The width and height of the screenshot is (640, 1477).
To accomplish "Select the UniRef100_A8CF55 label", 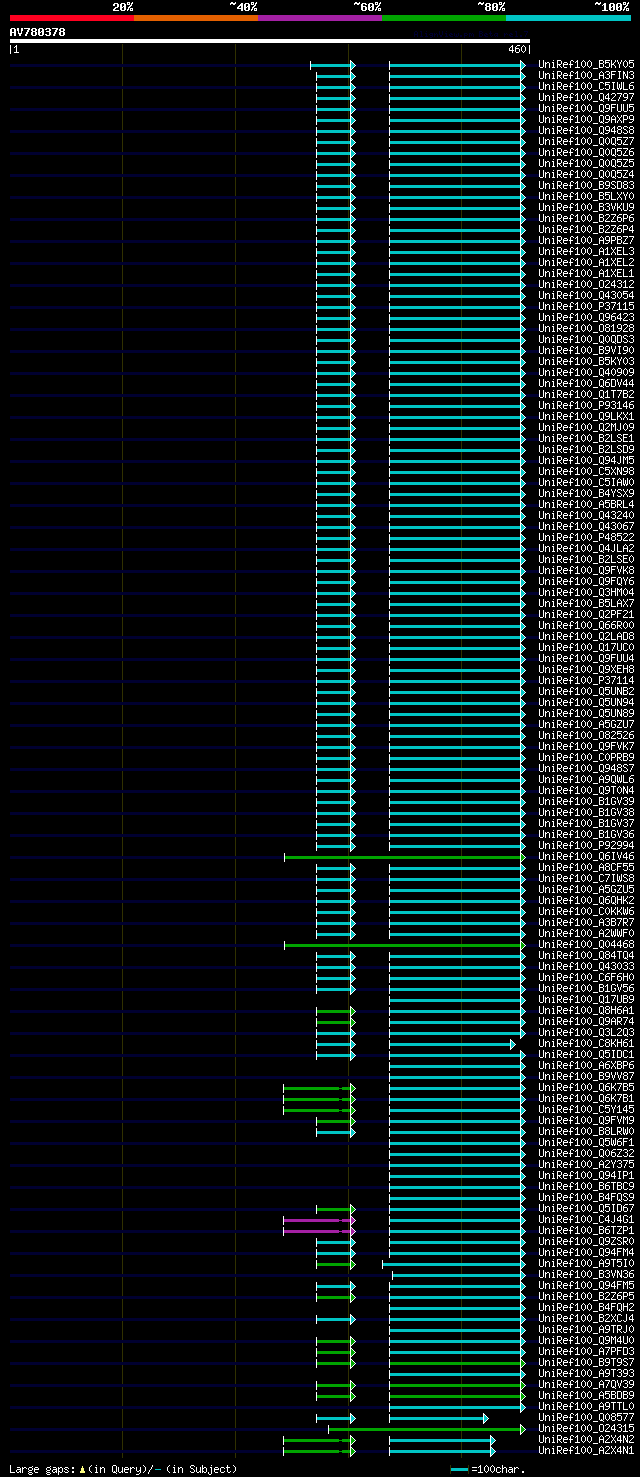I will [x=586, y=867].
